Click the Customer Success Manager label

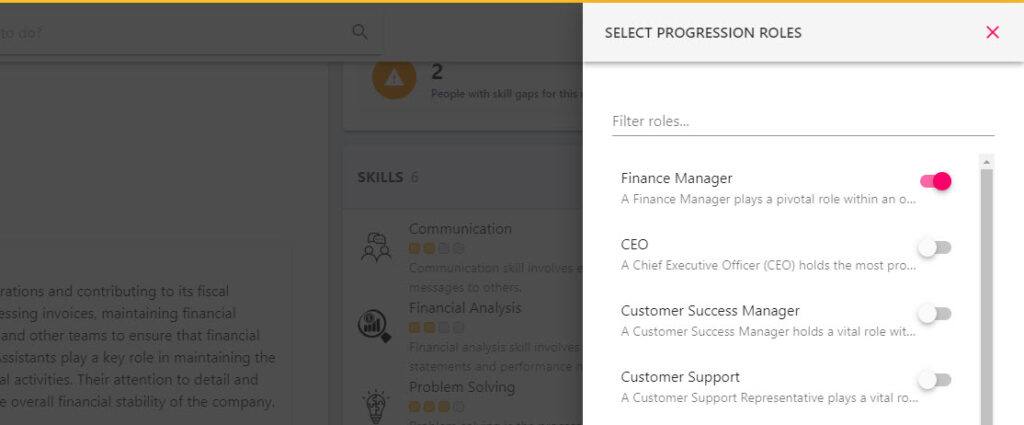pyautogui.click(x=710, y=311)
